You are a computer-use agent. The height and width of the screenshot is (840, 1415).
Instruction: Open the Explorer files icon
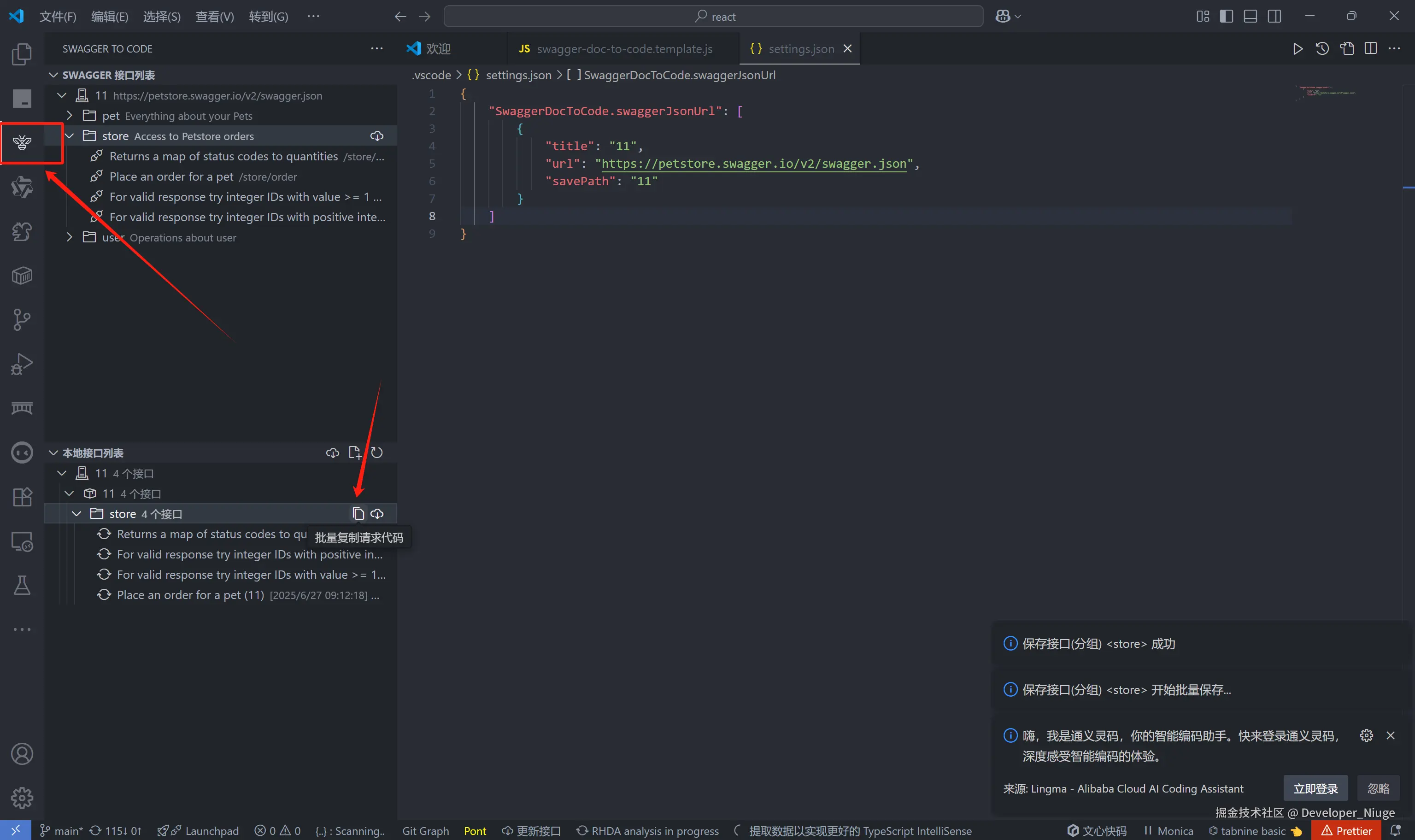(22, 54)
